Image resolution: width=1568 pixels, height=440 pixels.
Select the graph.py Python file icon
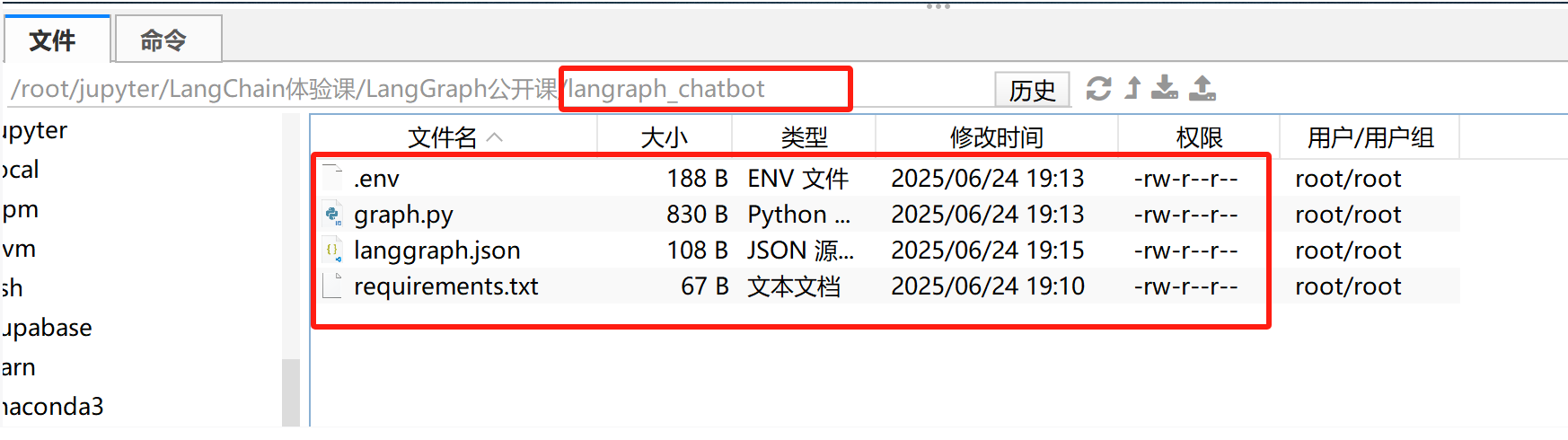[333, 215]
